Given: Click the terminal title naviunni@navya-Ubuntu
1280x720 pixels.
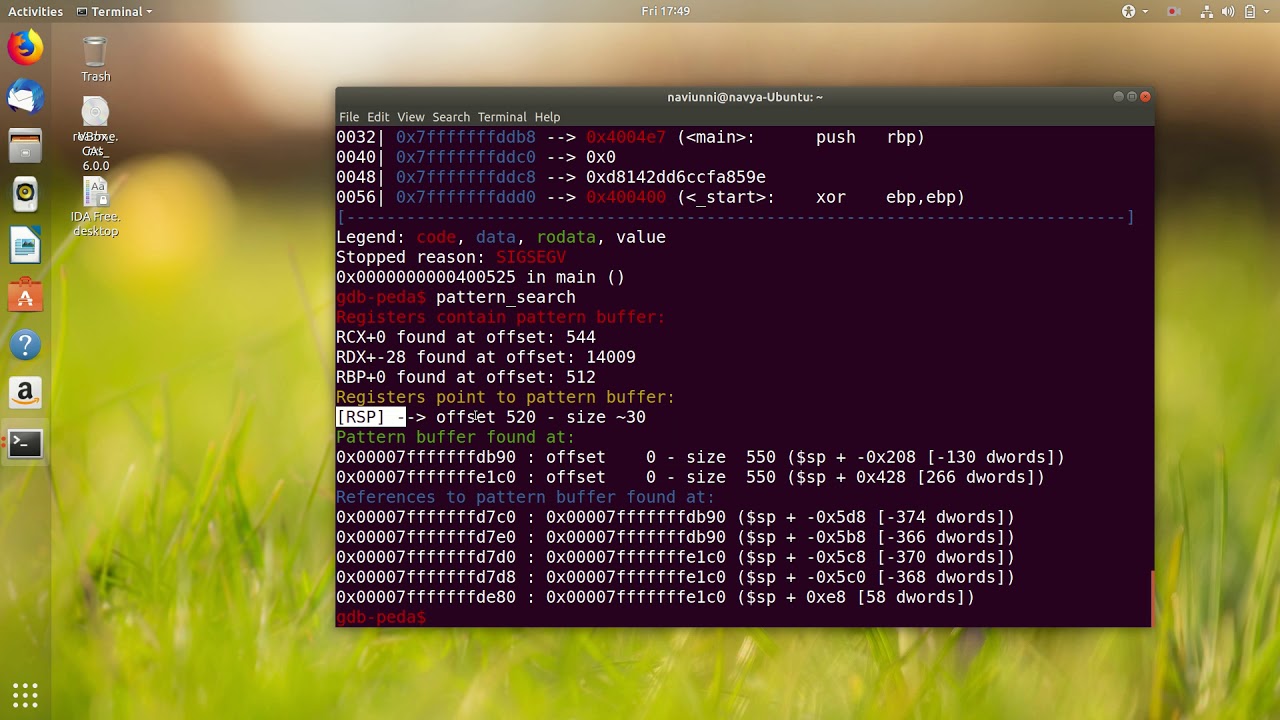Looking at the screenshot, I should [745, 97].
